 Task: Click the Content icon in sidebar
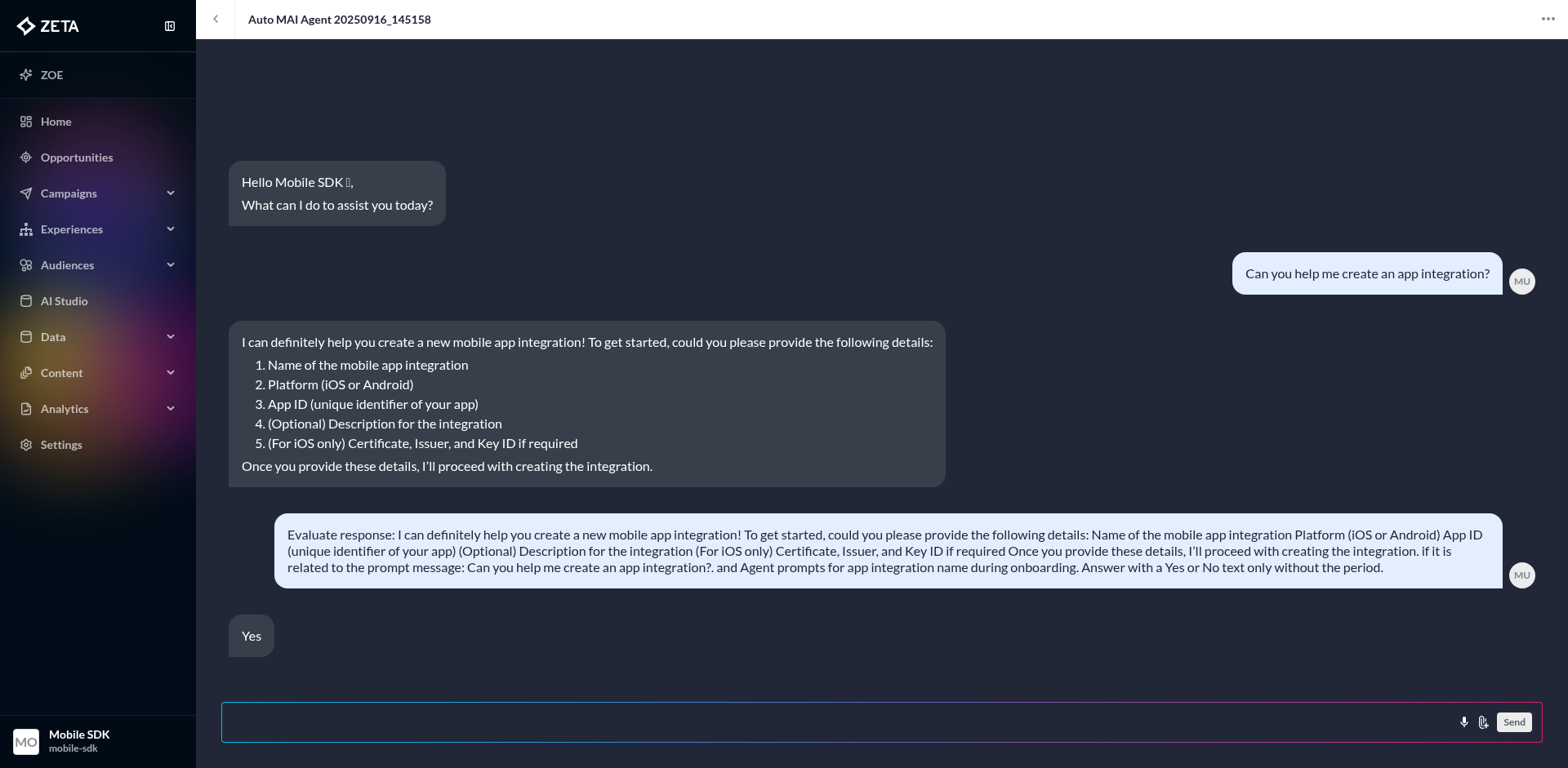[26, 373]
